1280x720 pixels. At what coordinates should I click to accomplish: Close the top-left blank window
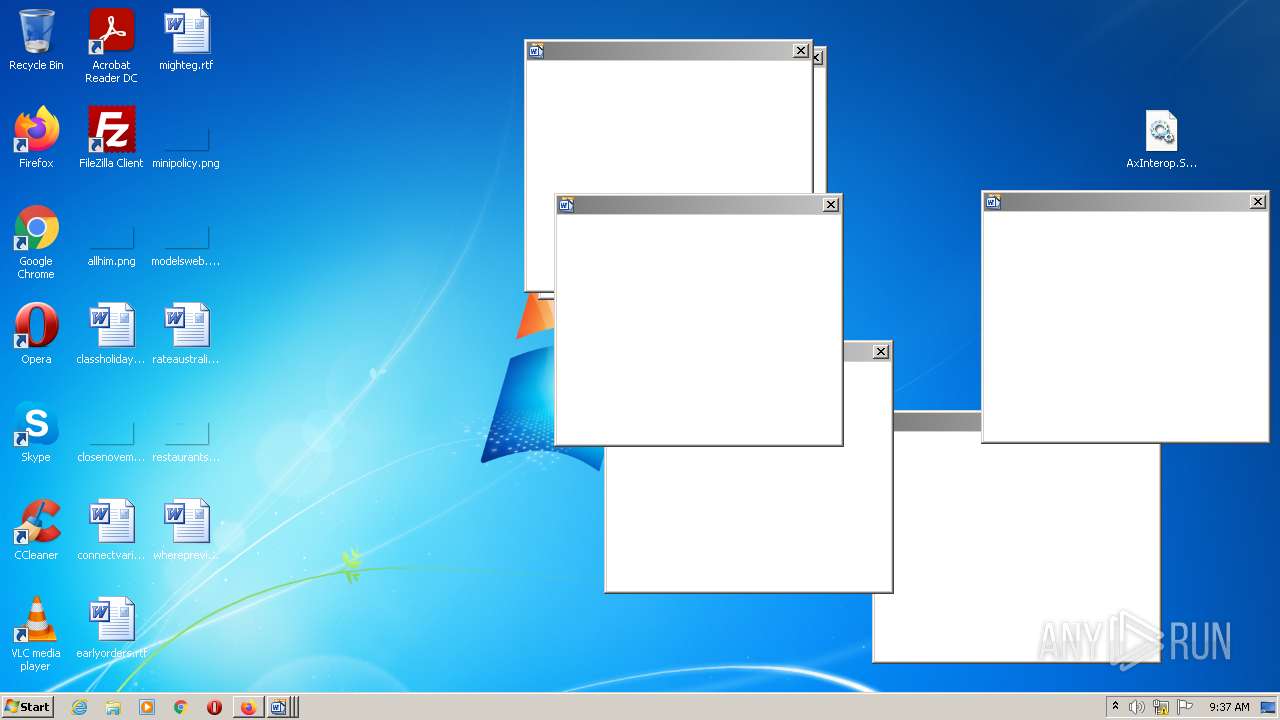801,51
